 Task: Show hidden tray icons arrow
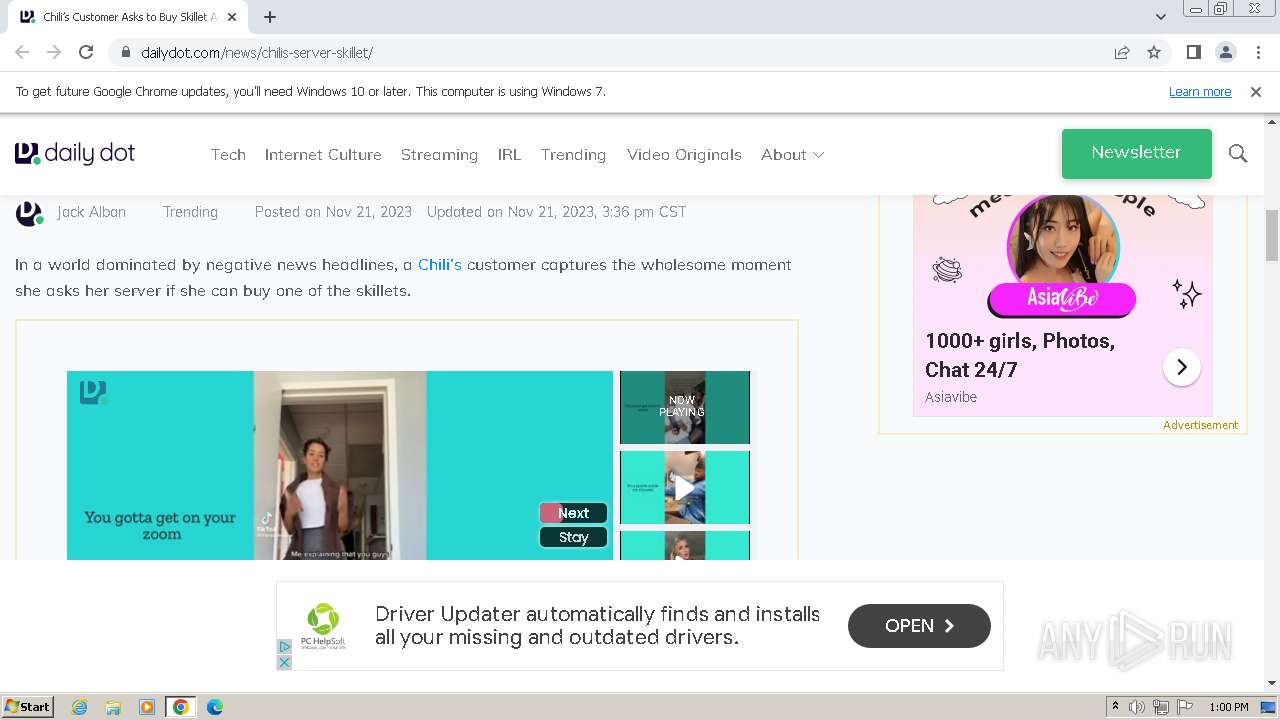[1115, 707]
